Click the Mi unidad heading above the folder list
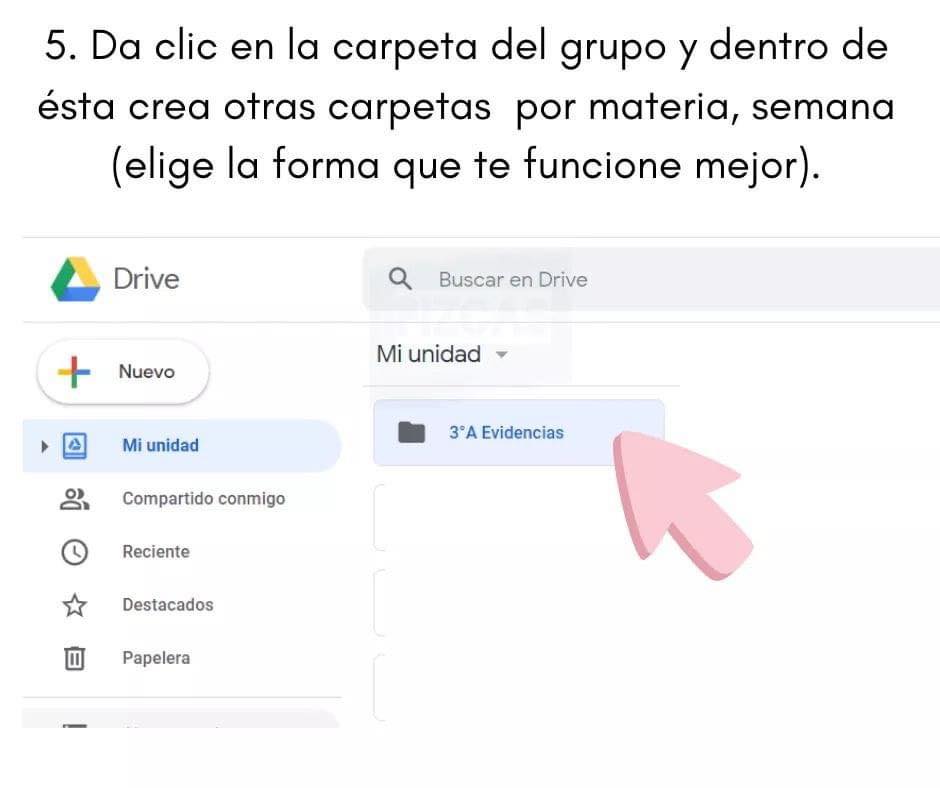940x788 pixels. click(x=428, y=354)
